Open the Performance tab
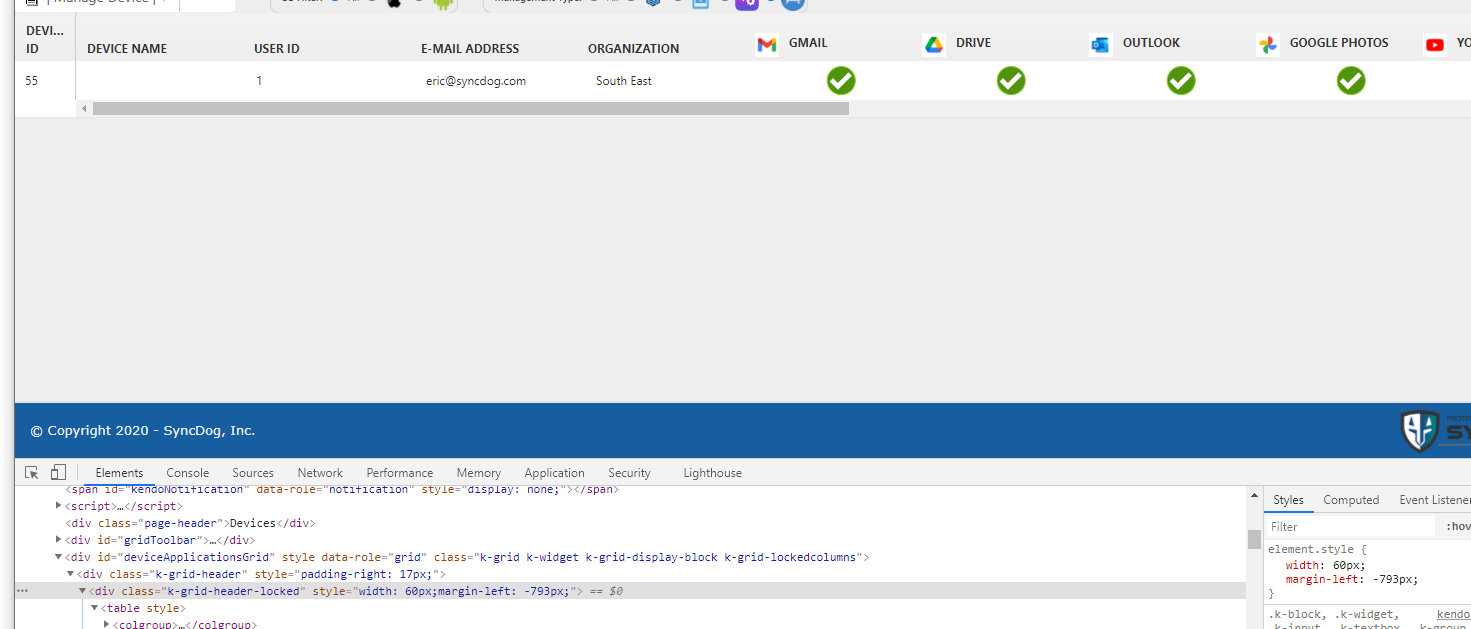Screen dimensions: 1471x629 tap(400, 473)
